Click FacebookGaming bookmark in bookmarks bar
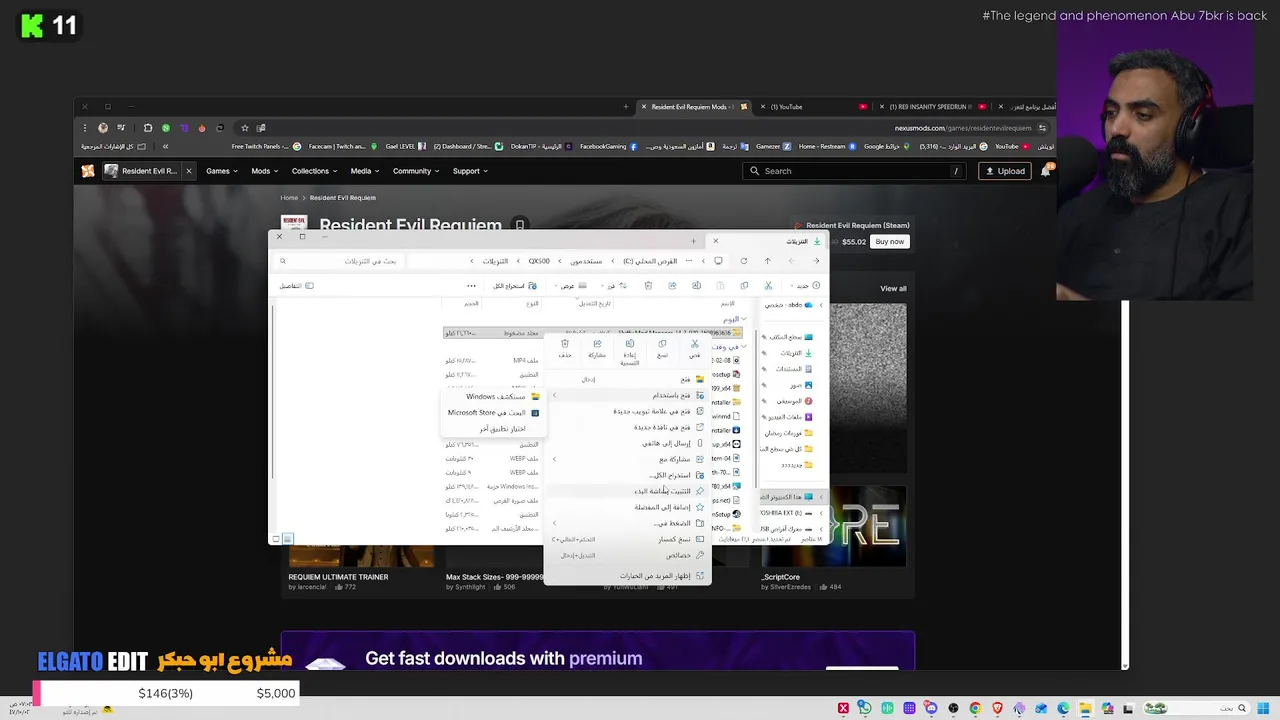Screen dimensions: 1280x720 click(x=608, y=146)
